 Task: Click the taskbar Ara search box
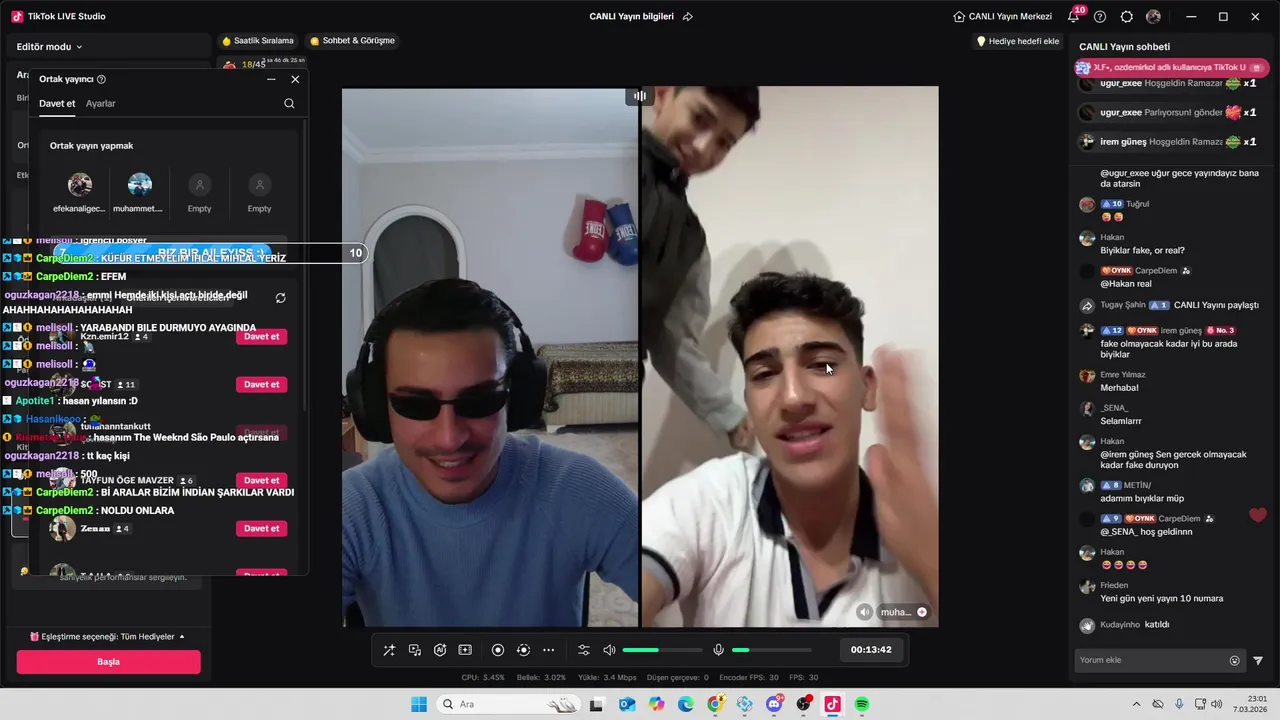click(x=507, y=705)
